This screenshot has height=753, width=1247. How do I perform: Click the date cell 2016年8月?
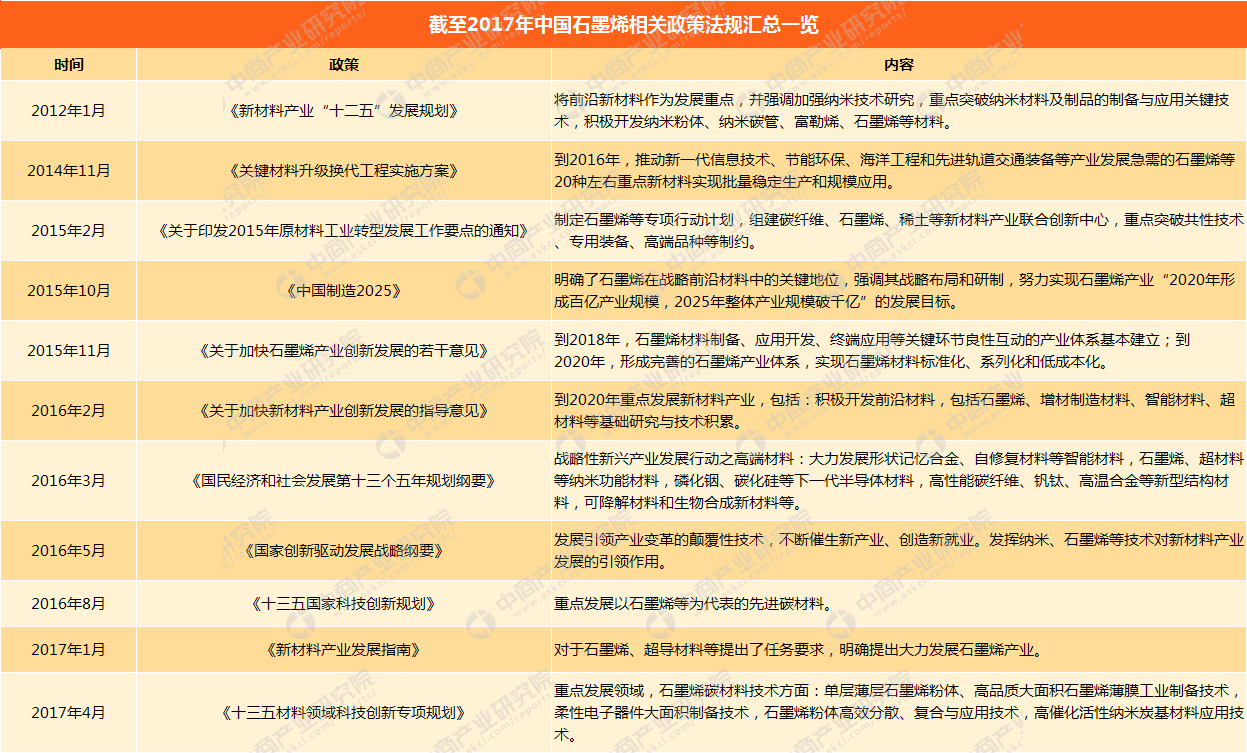pyautogui.click(x=68, y=604)
